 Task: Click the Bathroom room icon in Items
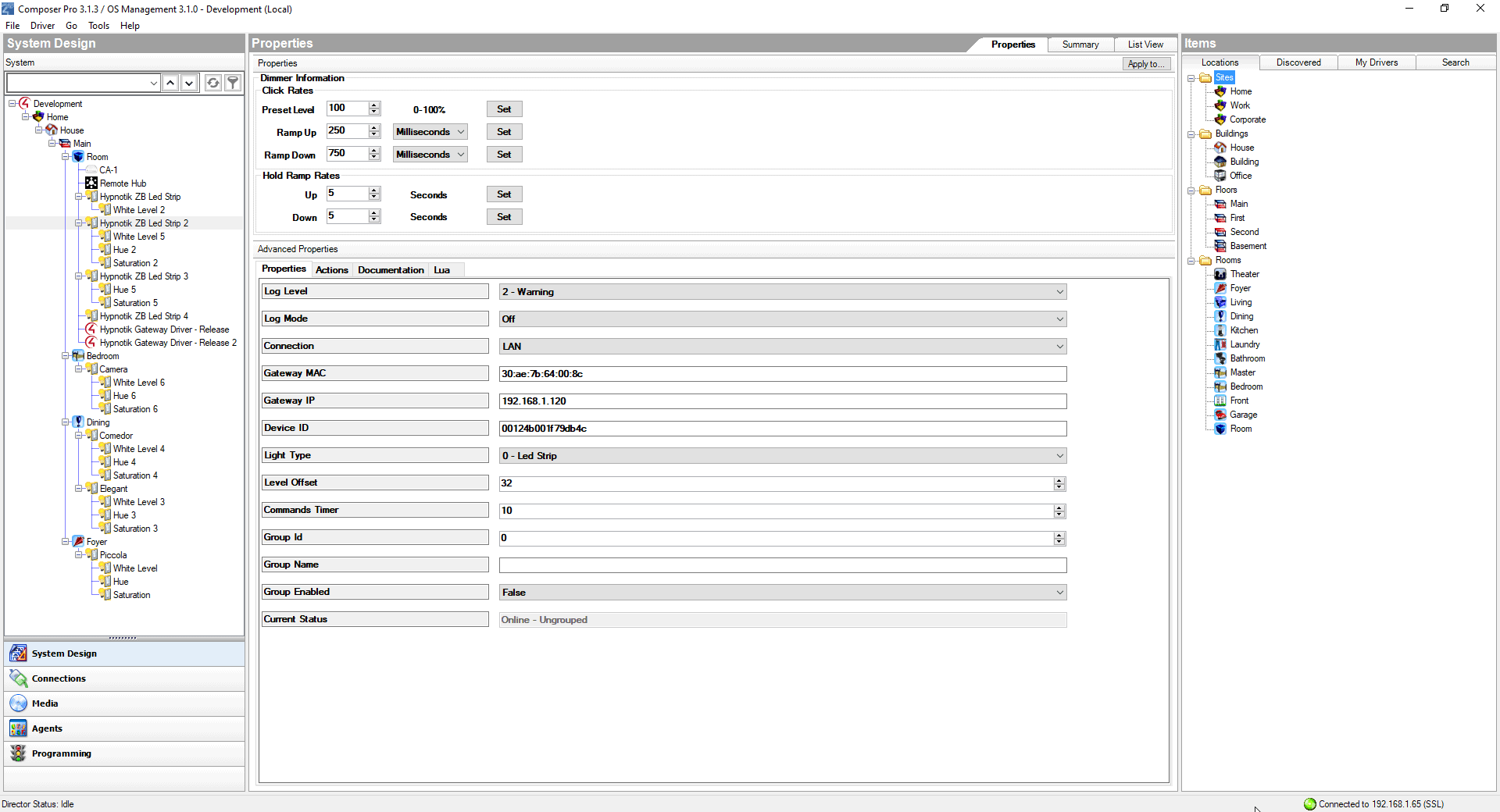click(1220, 358)
